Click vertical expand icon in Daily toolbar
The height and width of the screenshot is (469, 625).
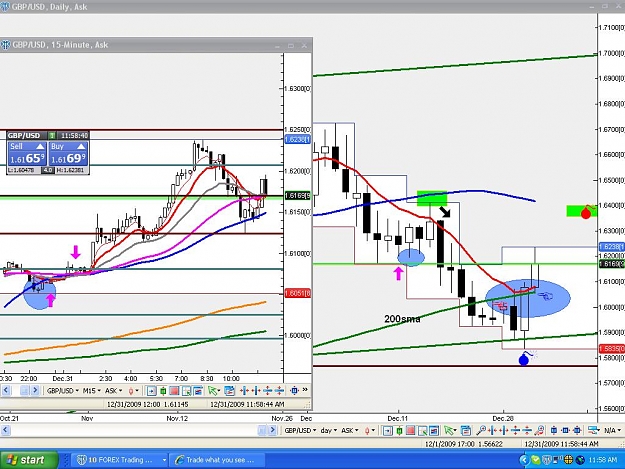pyautogui.click(x=515, y=430)
